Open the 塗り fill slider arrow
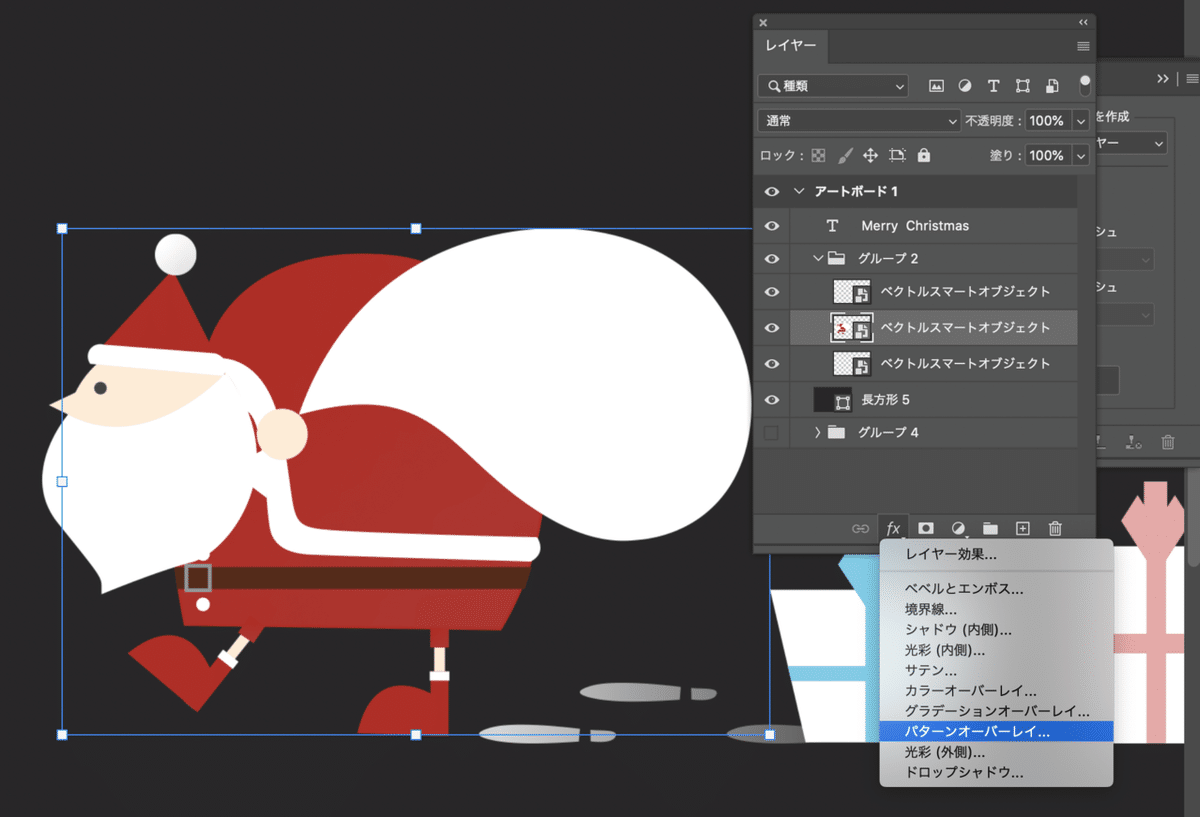The height and width of the screenshot is (817, 1200). click(1080, 155)
